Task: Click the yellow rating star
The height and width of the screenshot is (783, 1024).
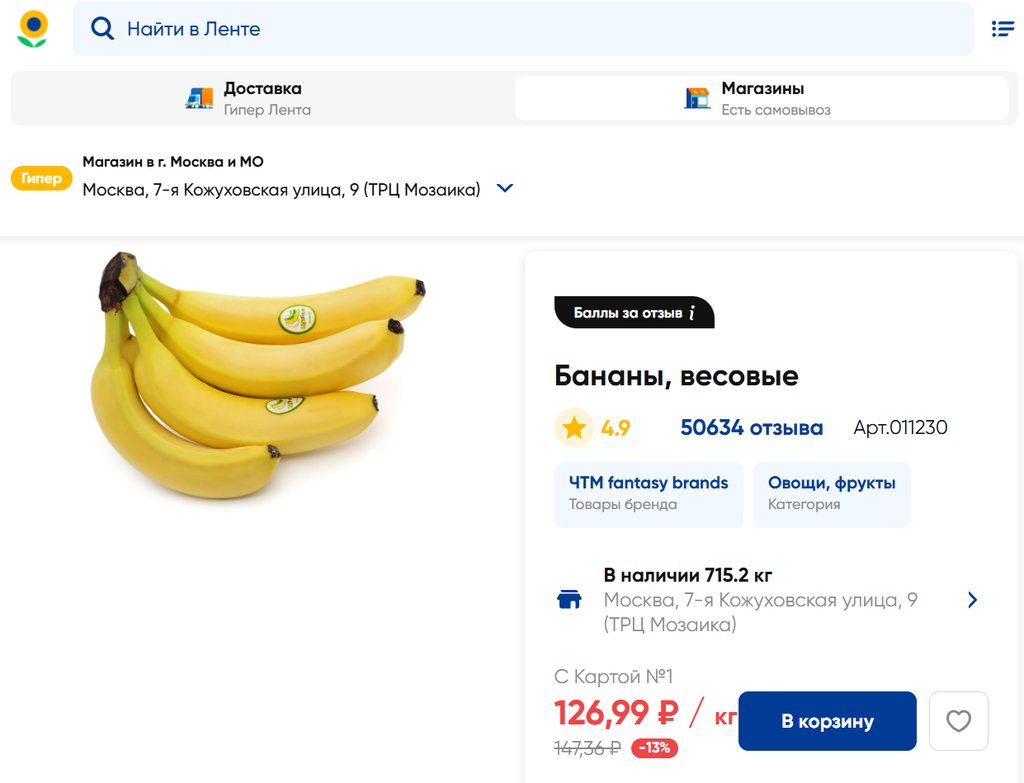Action: (x=574, y=428)
